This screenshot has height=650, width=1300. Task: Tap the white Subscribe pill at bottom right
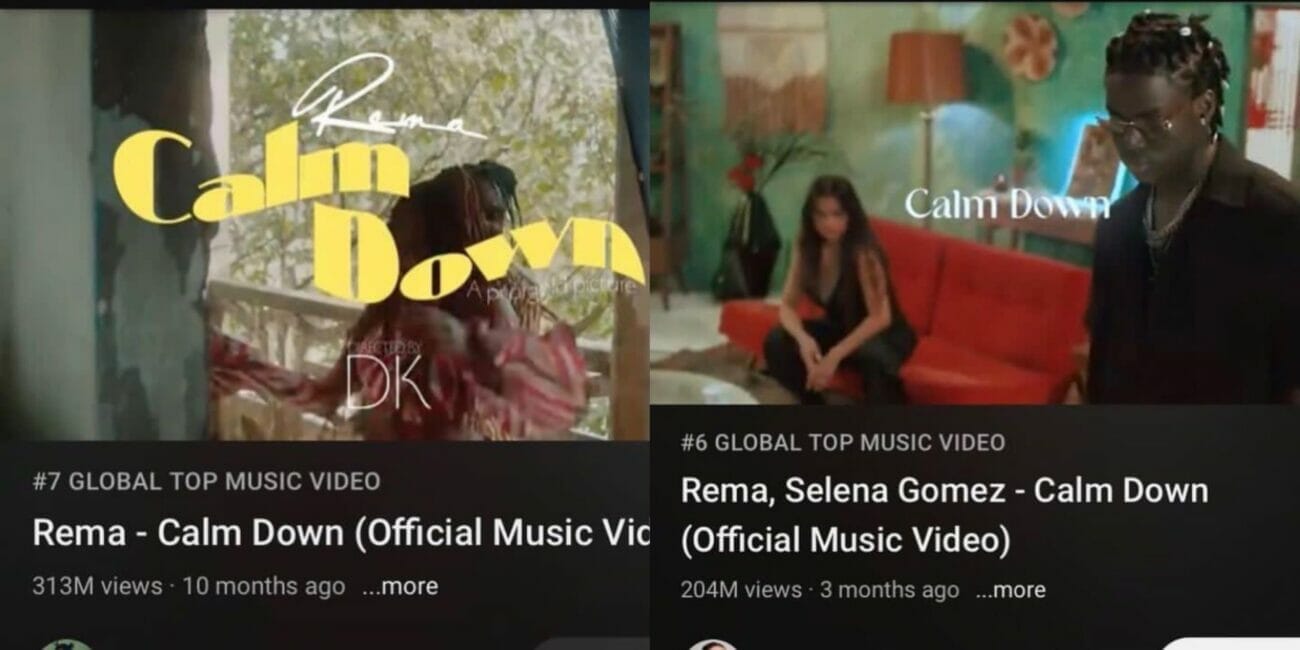1230,644
